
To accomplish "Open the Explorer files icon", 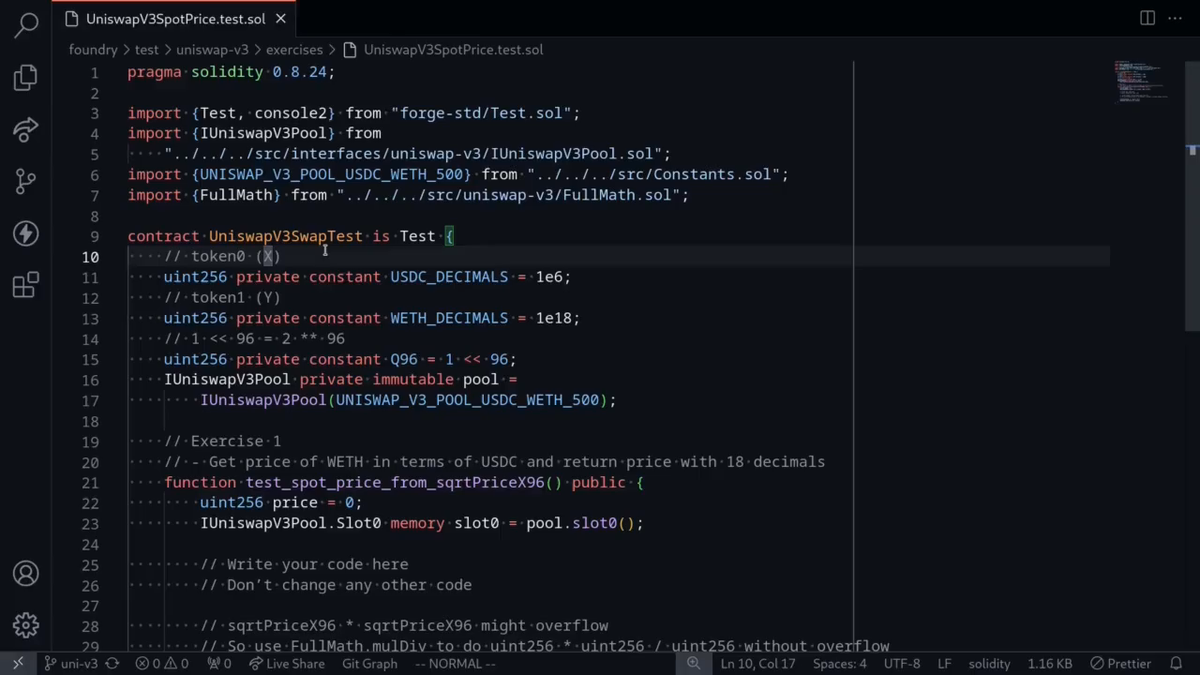I will 26,77.
